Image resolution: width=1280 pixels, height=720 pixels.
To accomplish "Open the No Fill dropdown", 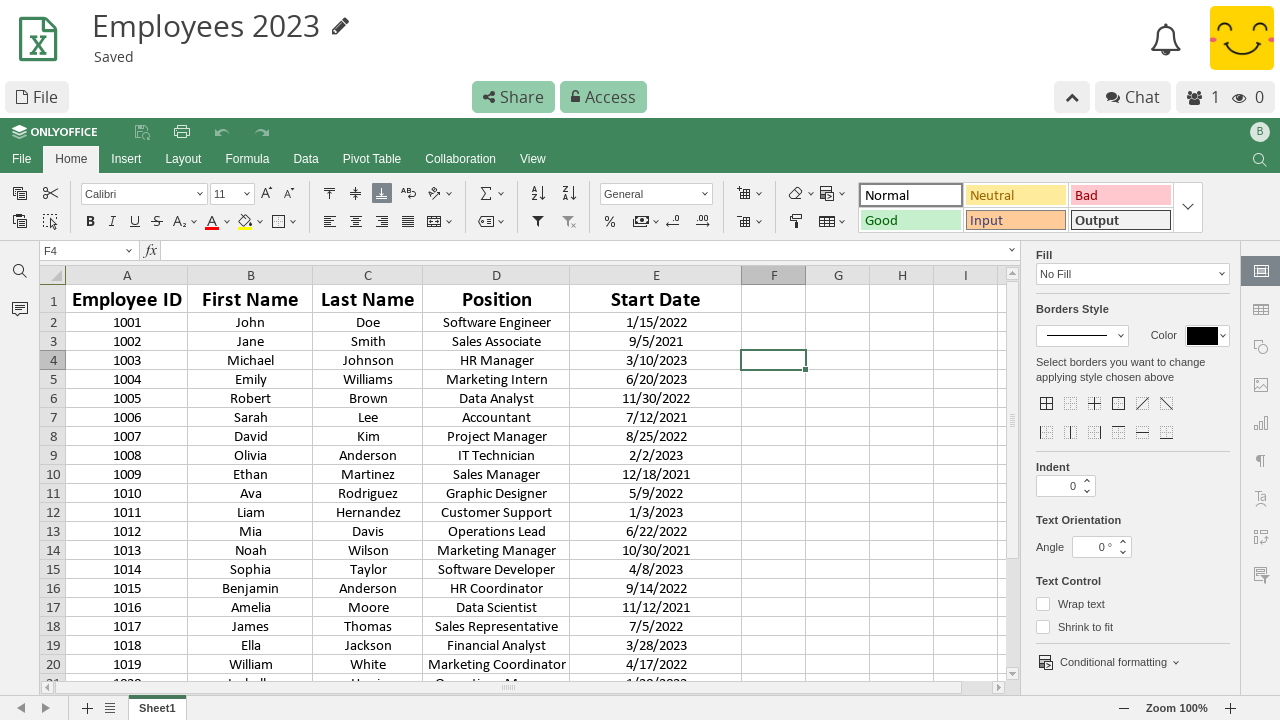I will pyautogui.click(x=1132, y=273).
